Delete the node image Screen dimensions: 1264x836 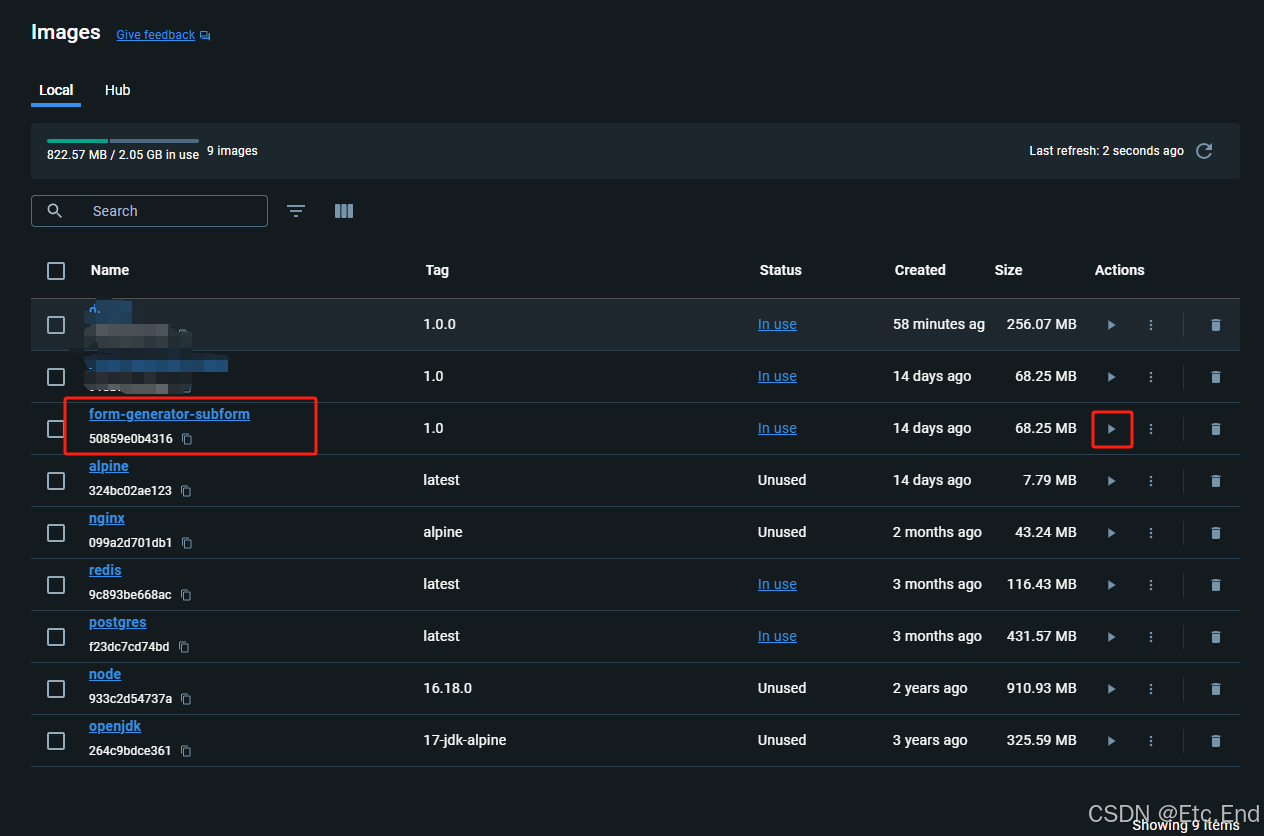click(1216, 689)
